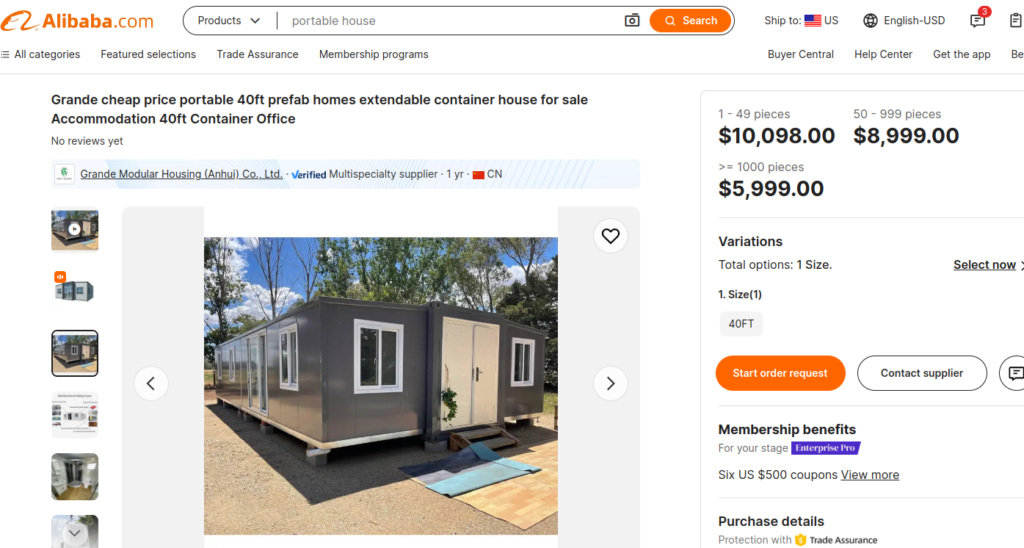Open Grande Modular Housing supplier link
The height and width of the screenshot is (548, 1024).
click(181, 174)
